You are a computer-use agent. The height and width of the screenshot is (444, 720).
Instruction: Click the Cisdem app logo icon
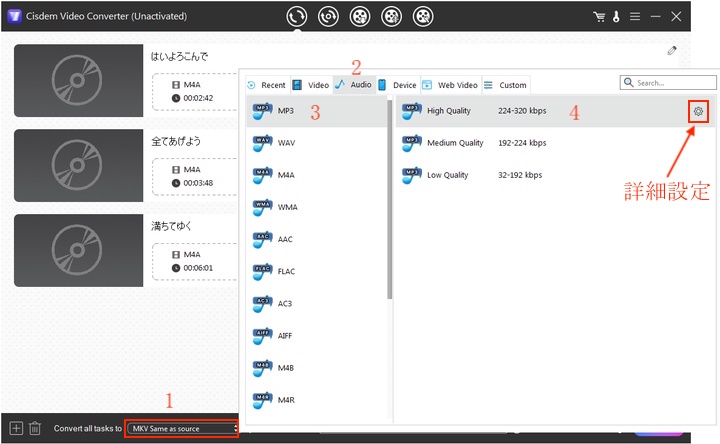tap(14, 17)
